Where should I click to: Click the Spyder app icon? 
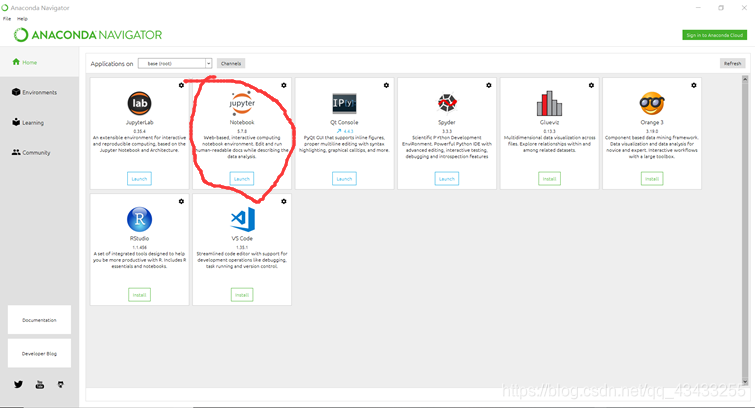[x=447, y=103]
